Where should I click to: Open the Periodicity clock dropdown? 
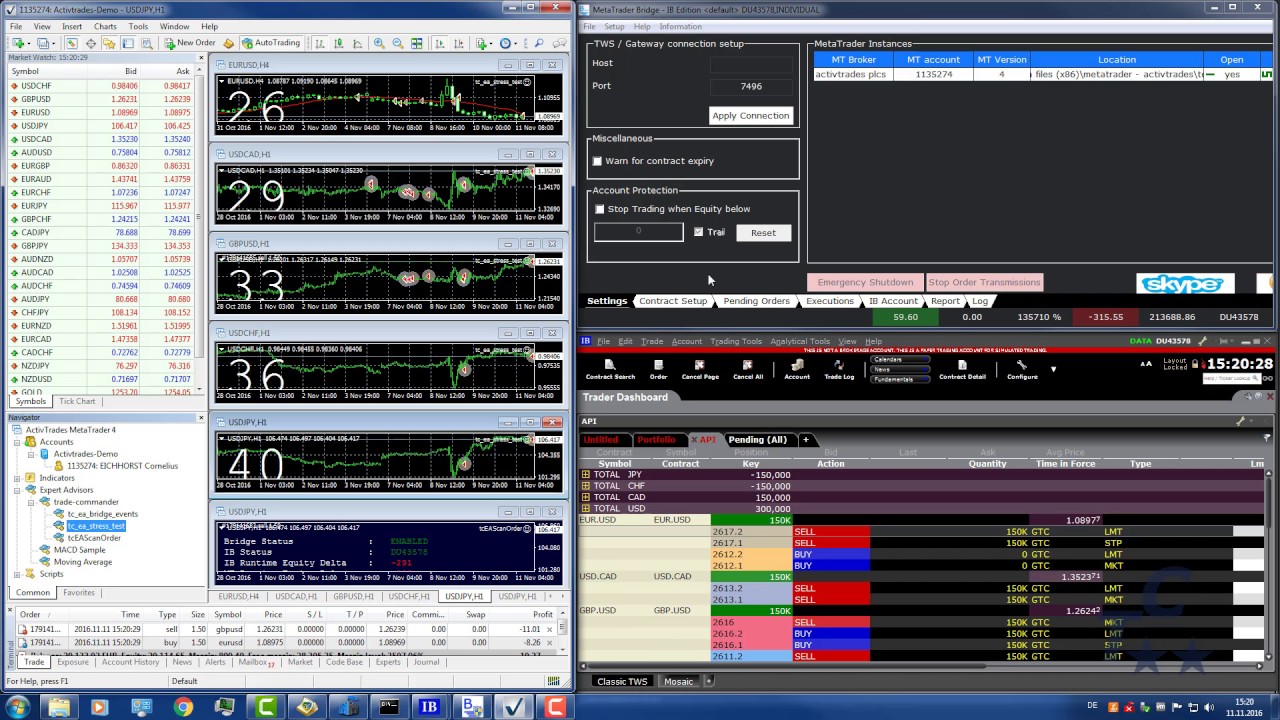(x=509, y=43)
